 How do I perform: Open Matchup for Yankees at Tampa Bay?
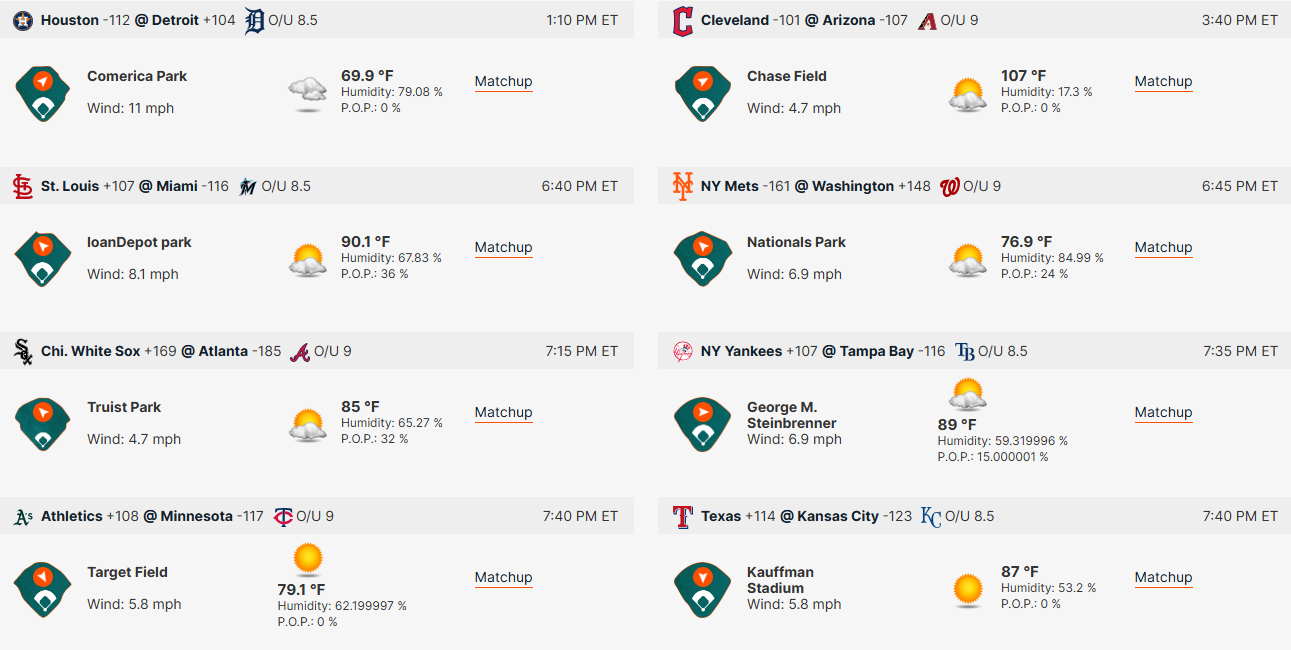pyautogui.click(x=1163, y=412)
